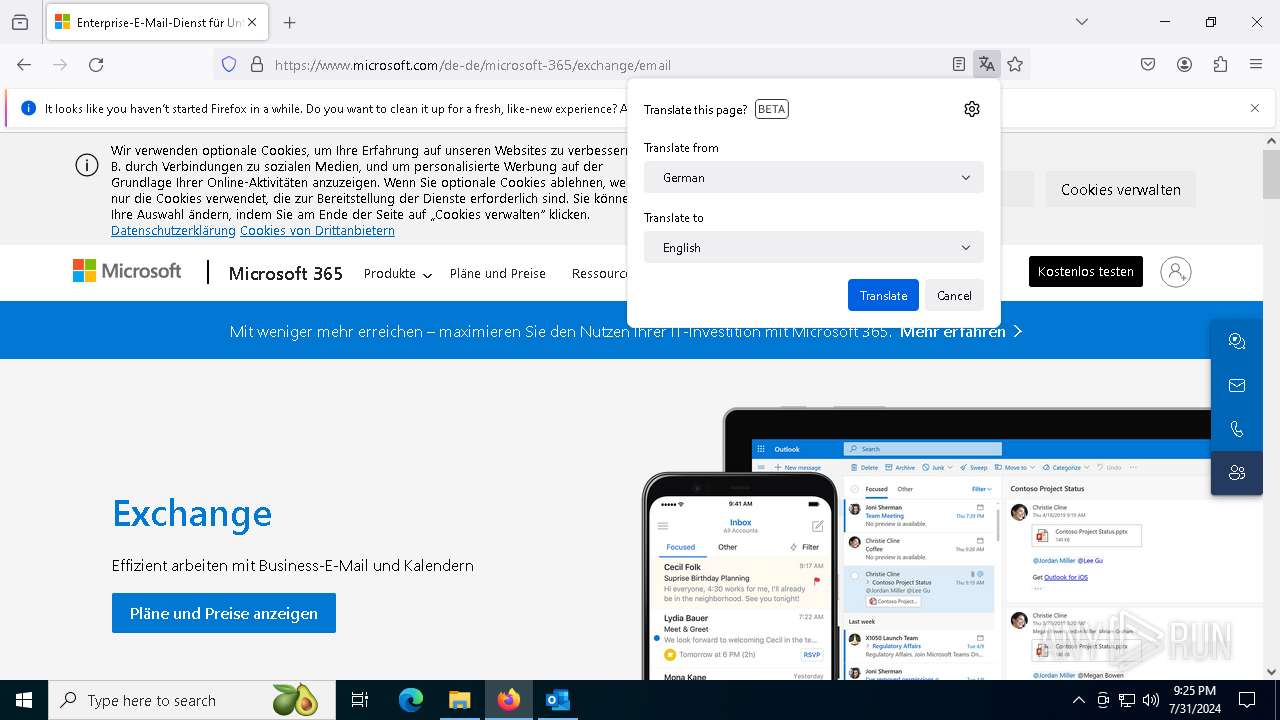Click the translate page icon
This screenshot has width=1280, height=720.
point(987,64)
